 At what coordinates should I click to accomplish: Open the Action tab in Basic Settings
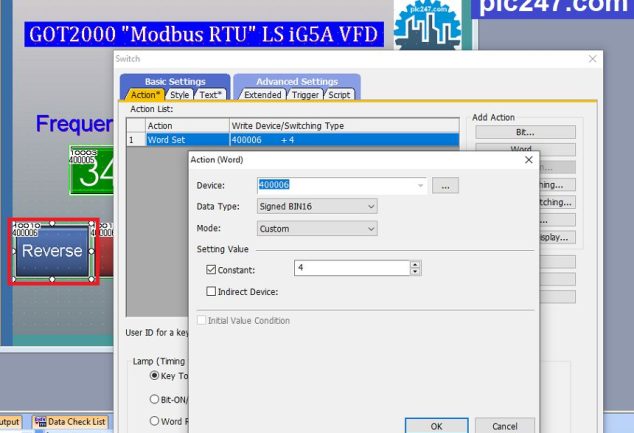tap(145, 95)
